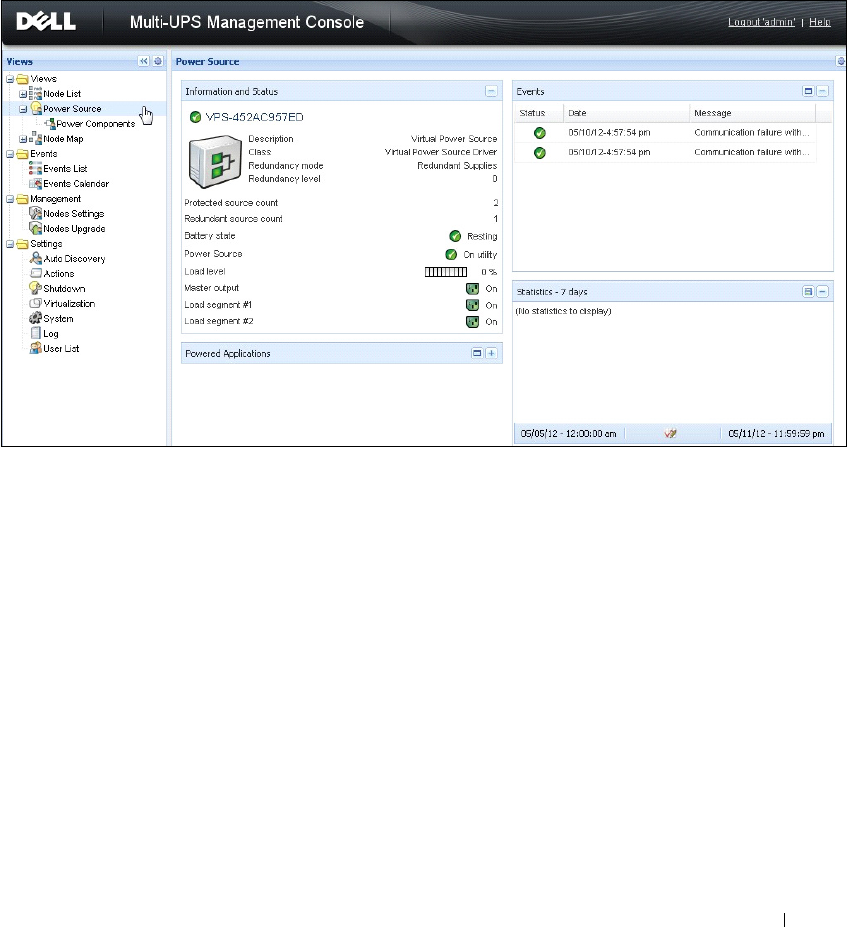Select Auto Discovery tree item
847x927 pixels.
74,259
